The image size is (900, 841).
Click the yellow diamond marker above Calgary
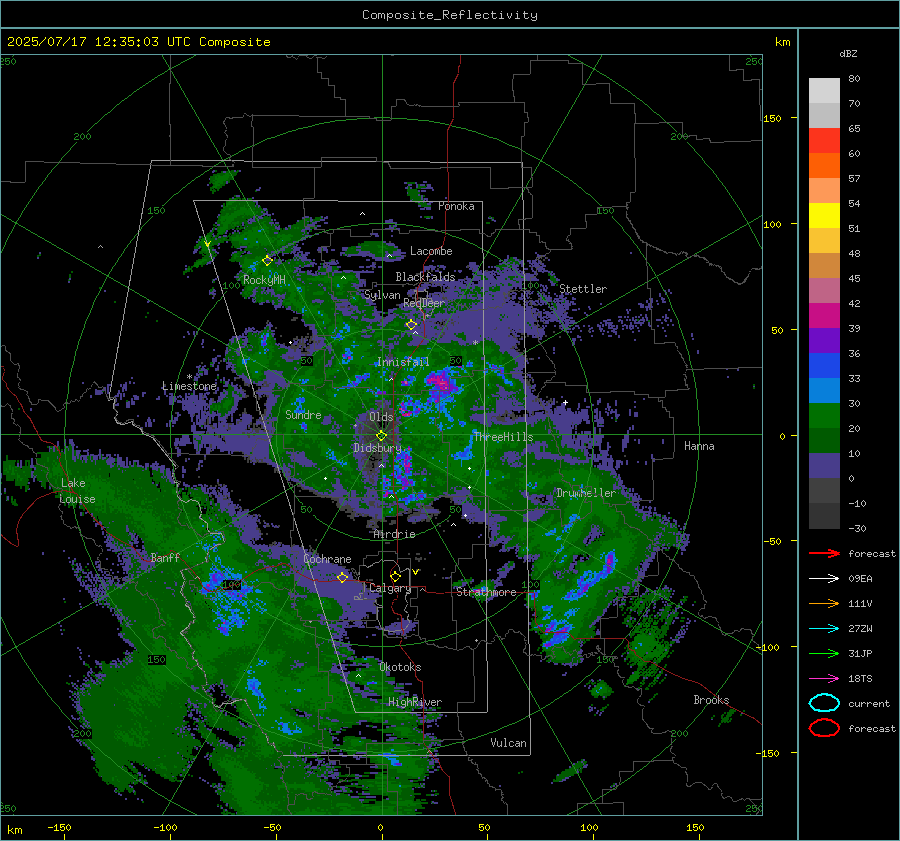395,576
